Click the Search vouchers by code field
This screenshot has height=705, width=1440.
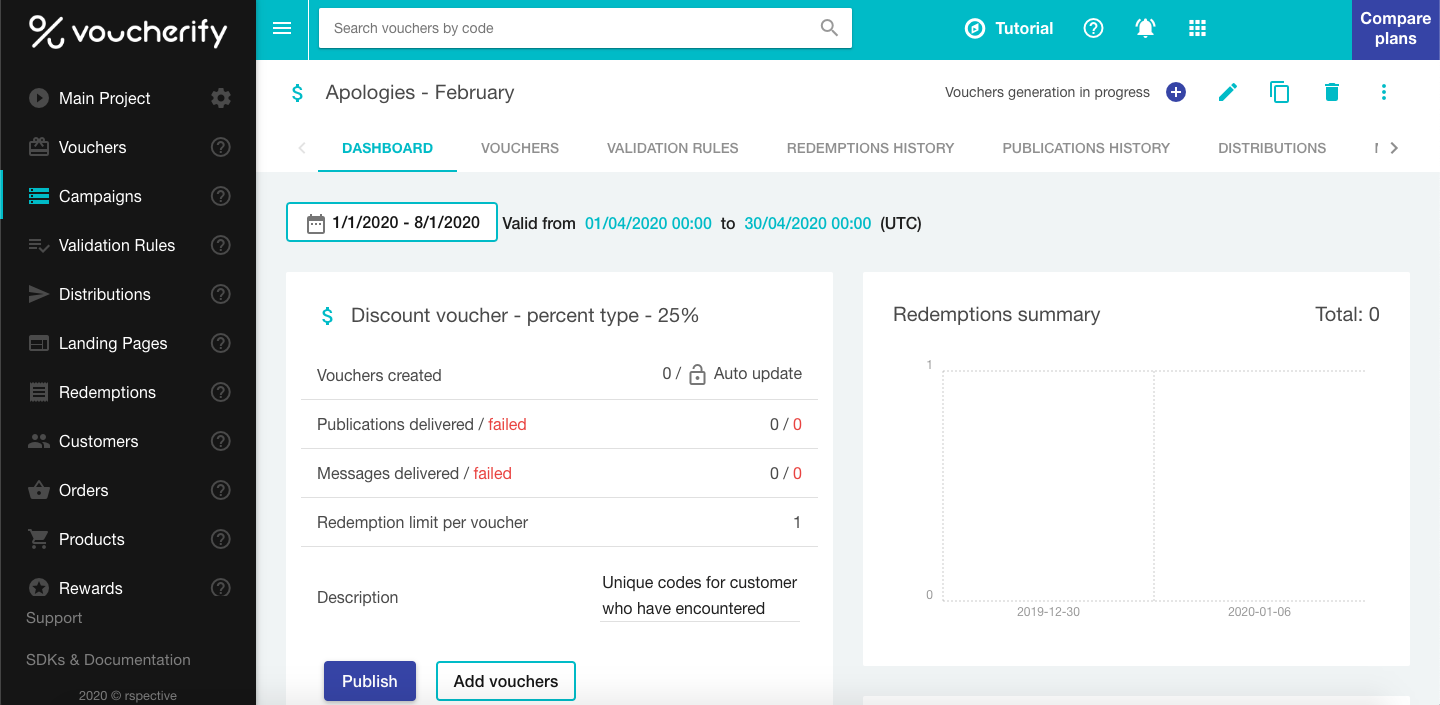click(570, 28)
